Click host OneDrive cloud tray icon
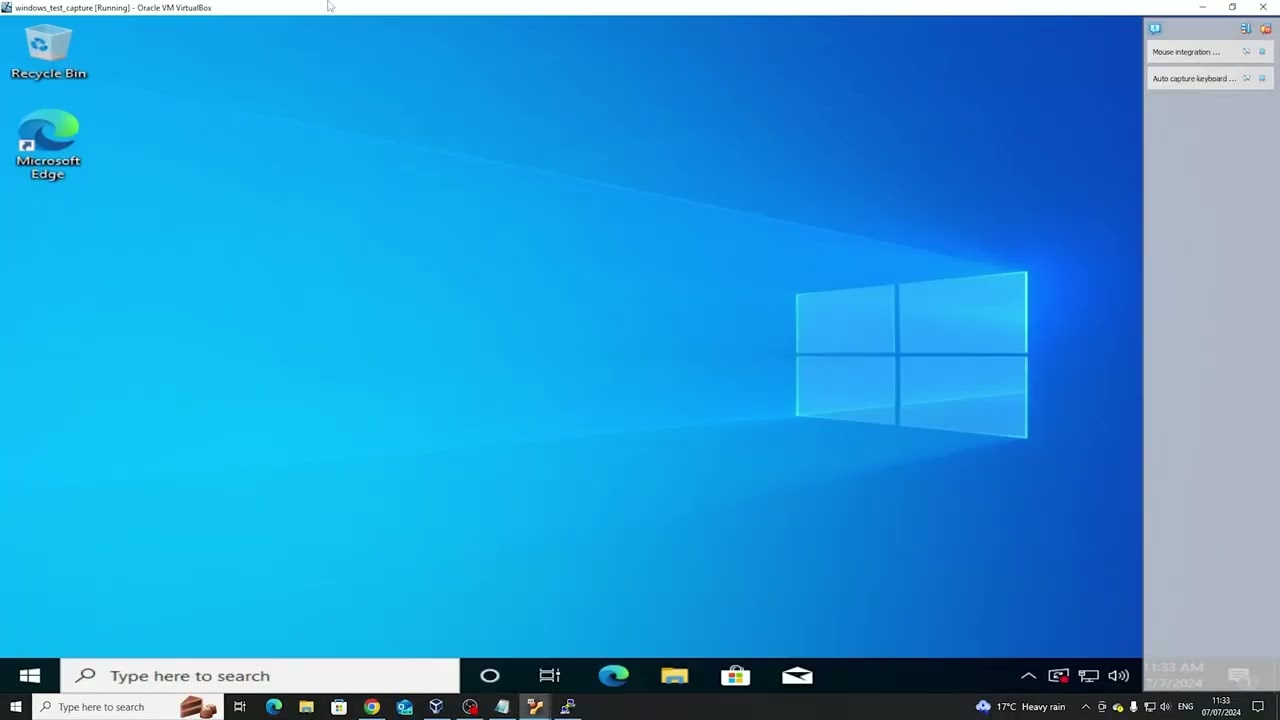This screenshot has height=720, width=1280. click(x=1118, y=707)
